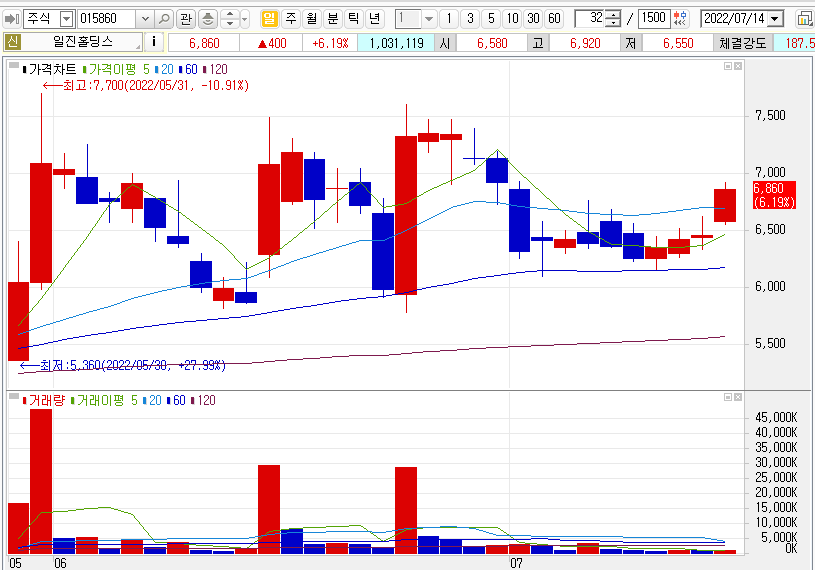Screen dimensions: 815x570
Task: Click the 관 watchlist button
Action: [x=186, y=19]
